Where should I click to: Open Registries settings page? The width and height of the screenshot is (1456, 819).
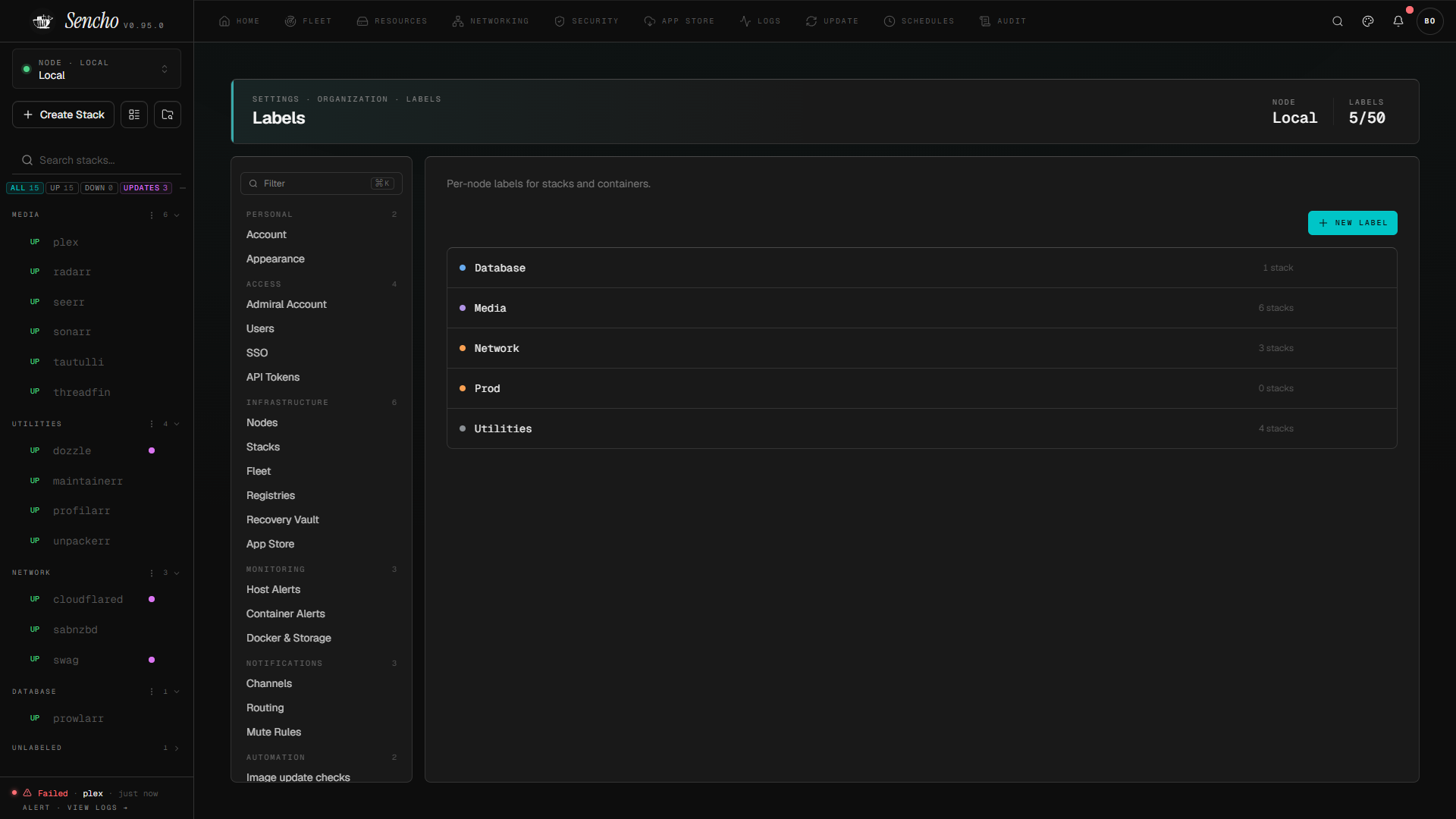tap(271, 496)
